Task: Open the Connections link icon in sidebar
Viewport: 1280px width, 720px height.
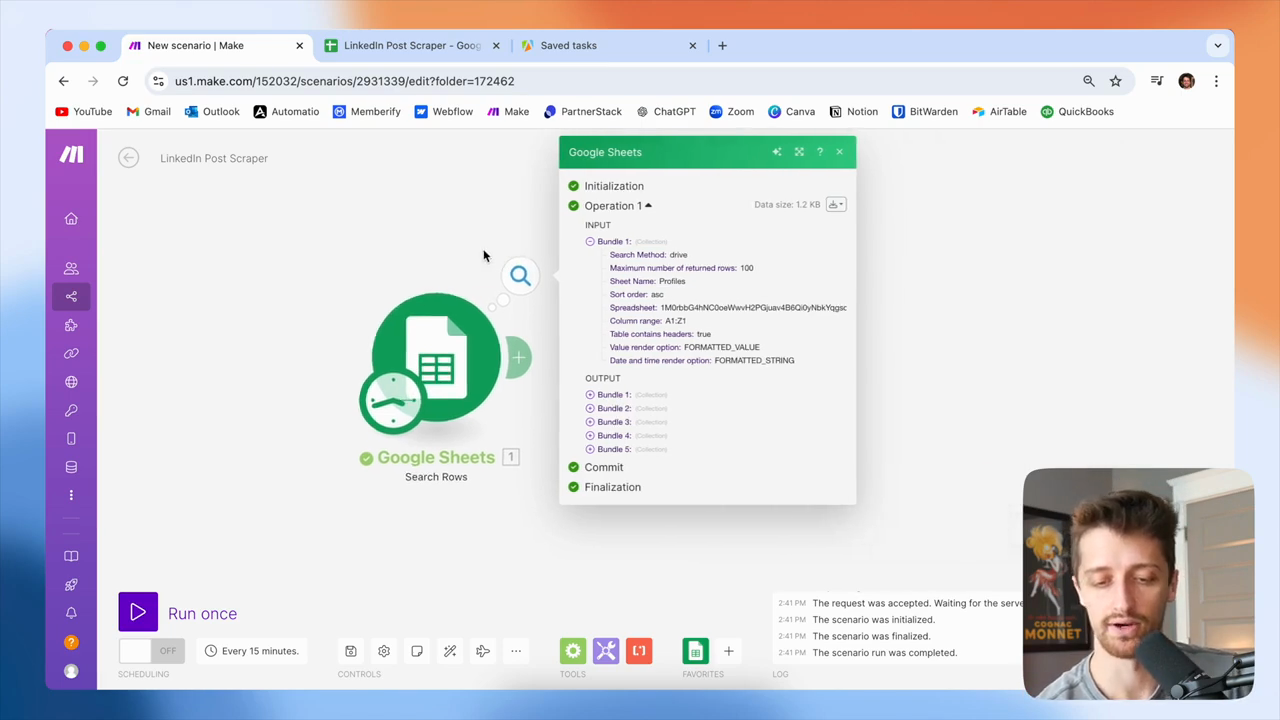Action: click(71, 353)
